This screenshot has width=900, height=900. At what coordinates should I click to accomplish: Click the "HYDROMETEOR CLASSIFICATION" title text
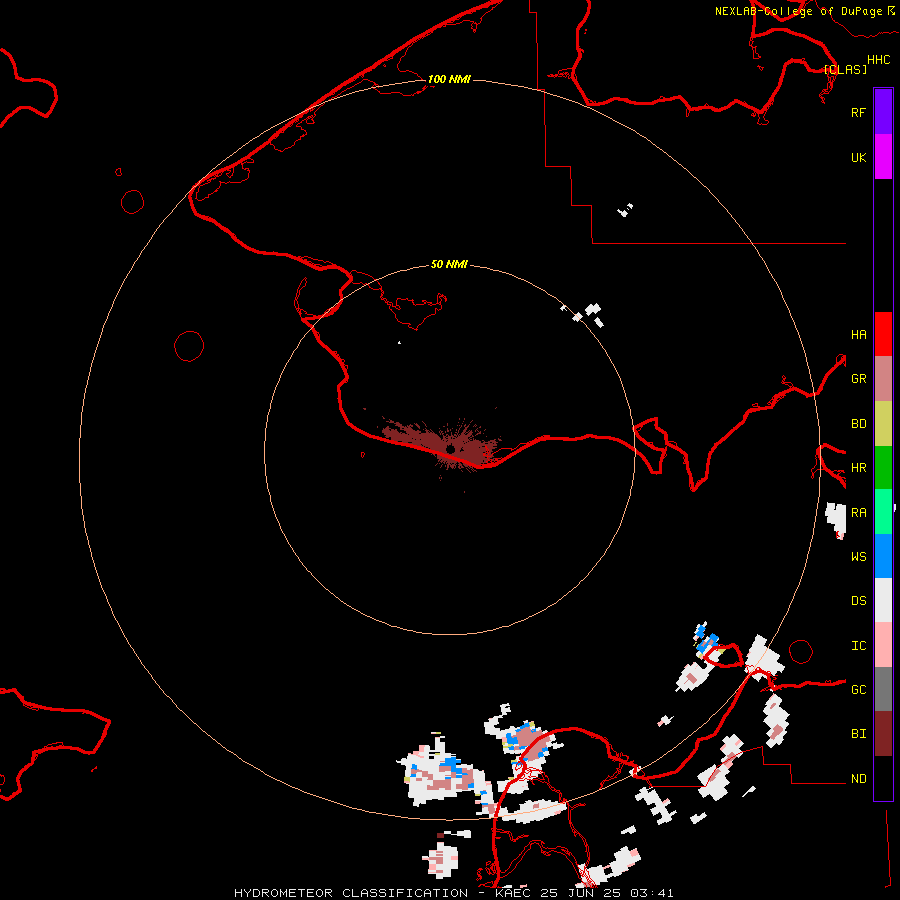351,893
